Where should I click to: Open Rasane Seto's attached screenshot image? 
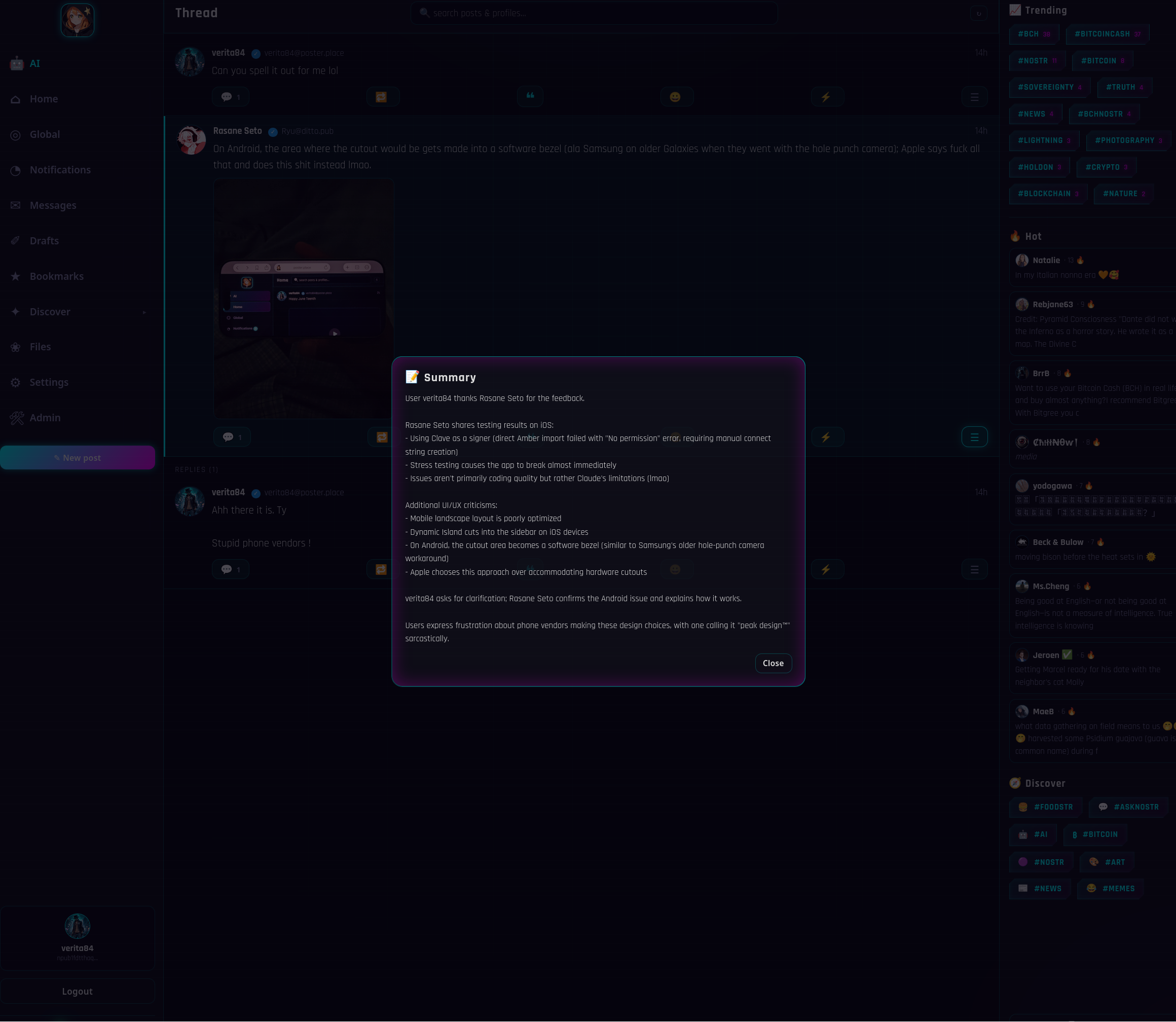click(304, 298)
